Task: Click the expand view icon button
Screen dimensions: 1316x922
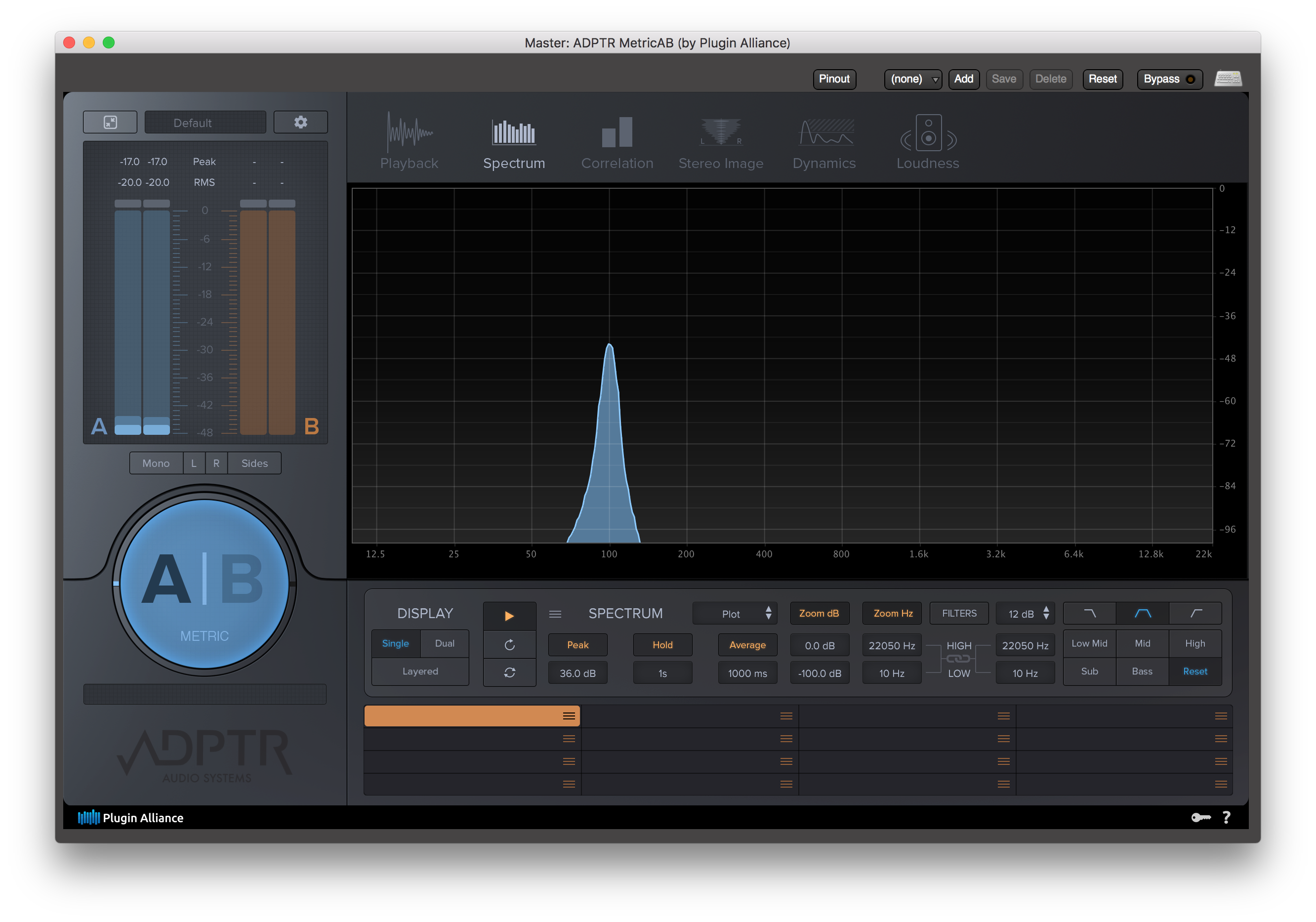Action: (x=110, y=122)
